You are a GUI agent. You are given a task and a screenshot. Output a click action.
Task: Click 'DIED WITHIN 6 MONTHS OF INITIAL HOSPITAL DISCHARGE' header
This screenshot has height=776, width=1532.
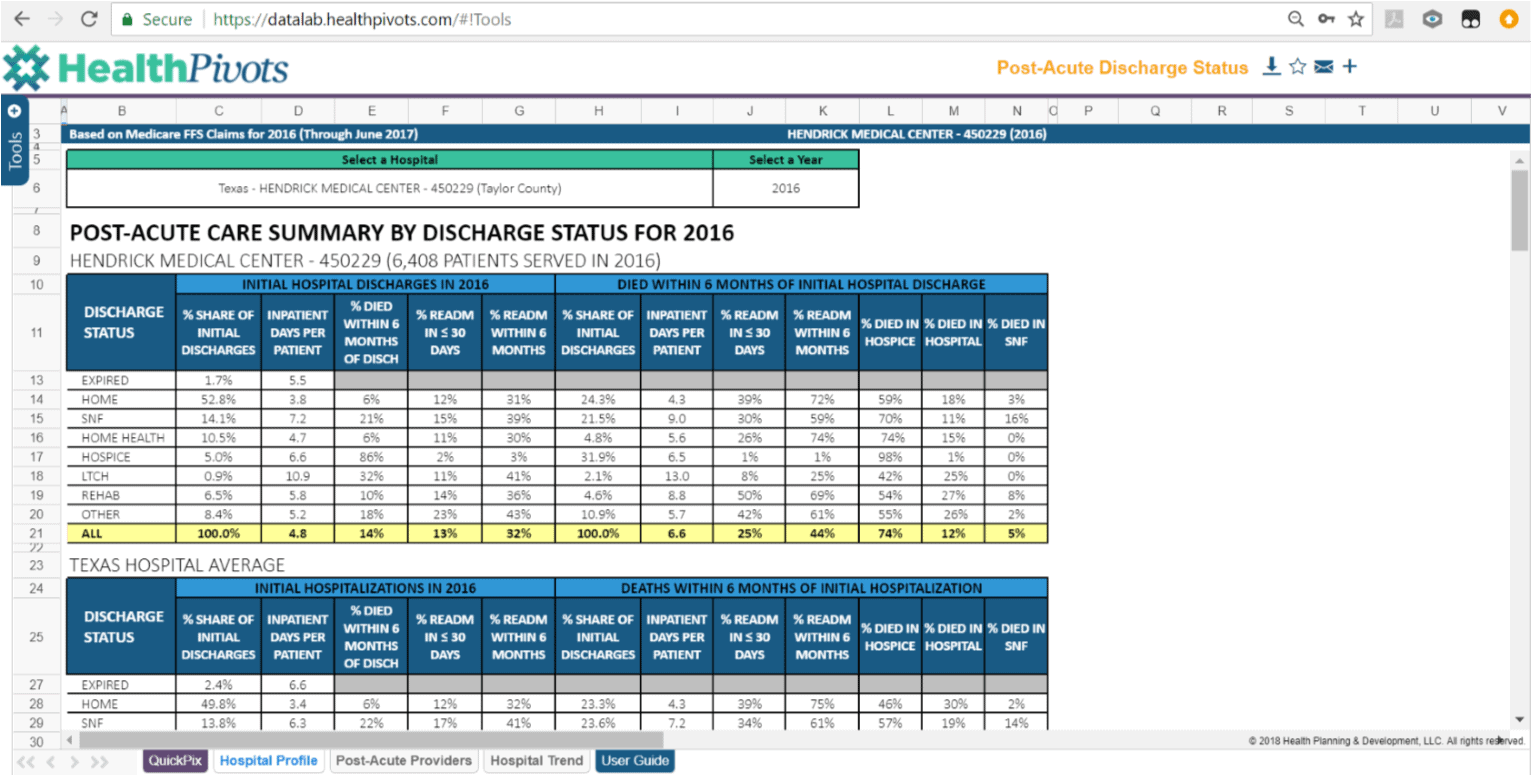pos(802,284)
